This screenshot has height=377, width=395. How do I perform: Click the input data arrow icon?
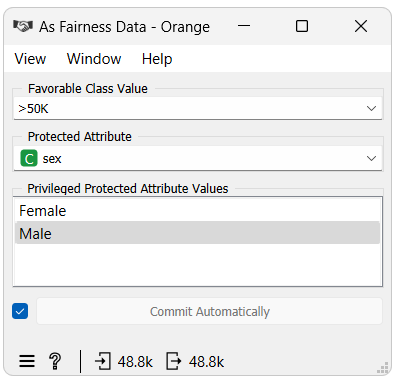coord(103,361)
